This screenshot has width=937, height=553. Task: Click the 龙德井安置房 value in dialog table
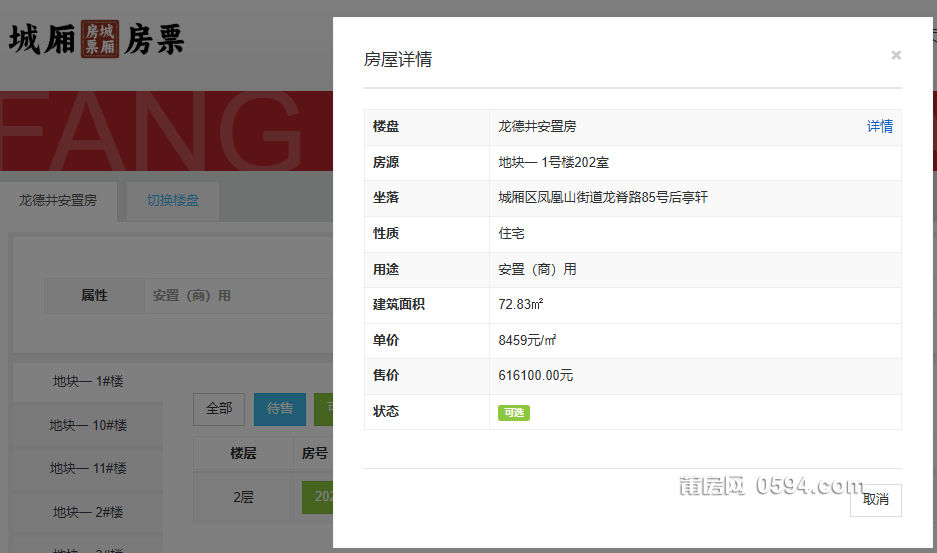tap(537, 126)
